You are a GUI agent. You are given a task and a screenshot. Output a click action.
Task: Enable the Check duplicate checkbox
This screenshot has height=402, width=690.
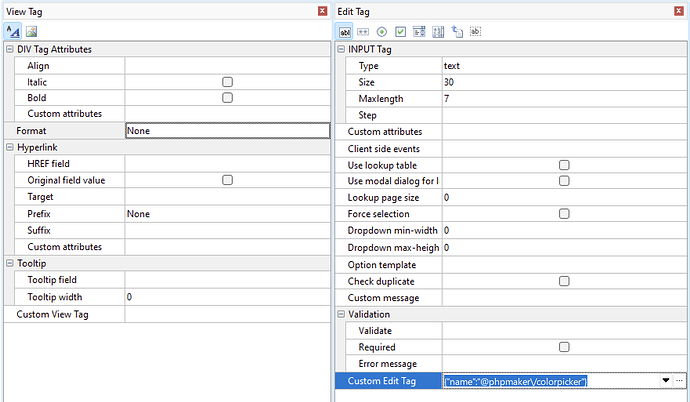pyautogui.click(x=564, y=281)
